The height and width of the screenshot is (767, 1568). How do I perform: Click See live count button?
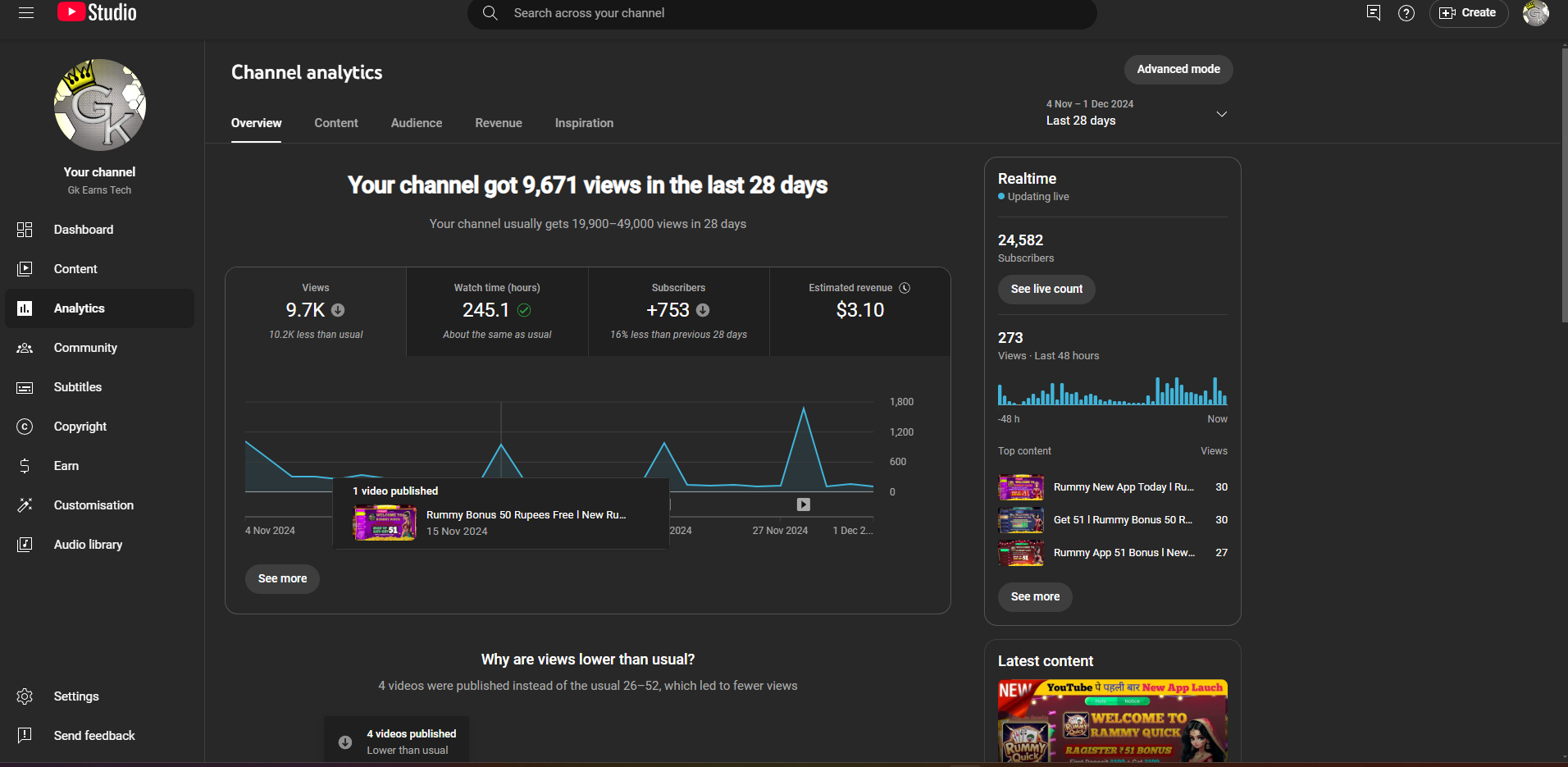[x=1046, y=290]
